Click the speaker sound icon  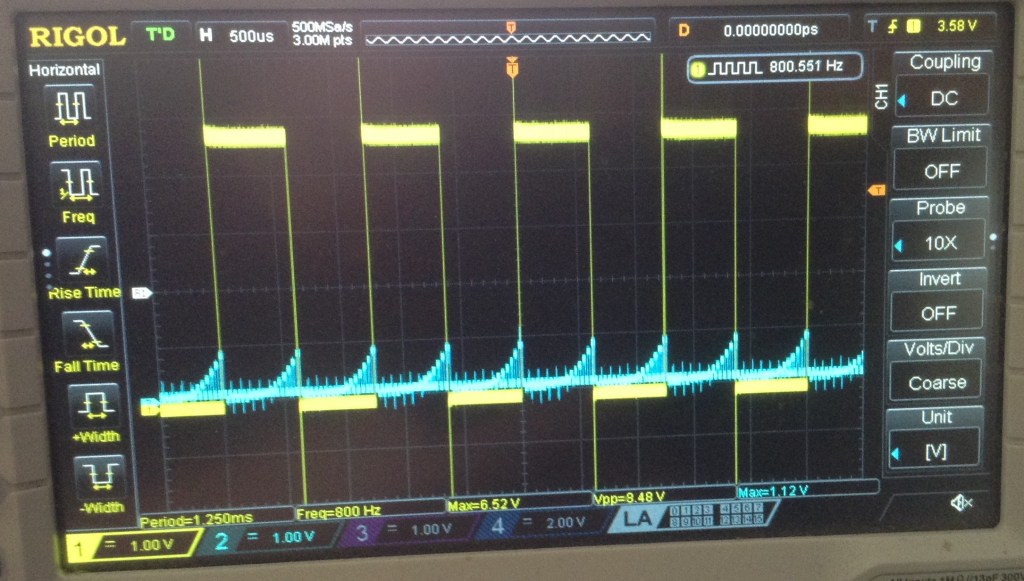pos(960,502)
